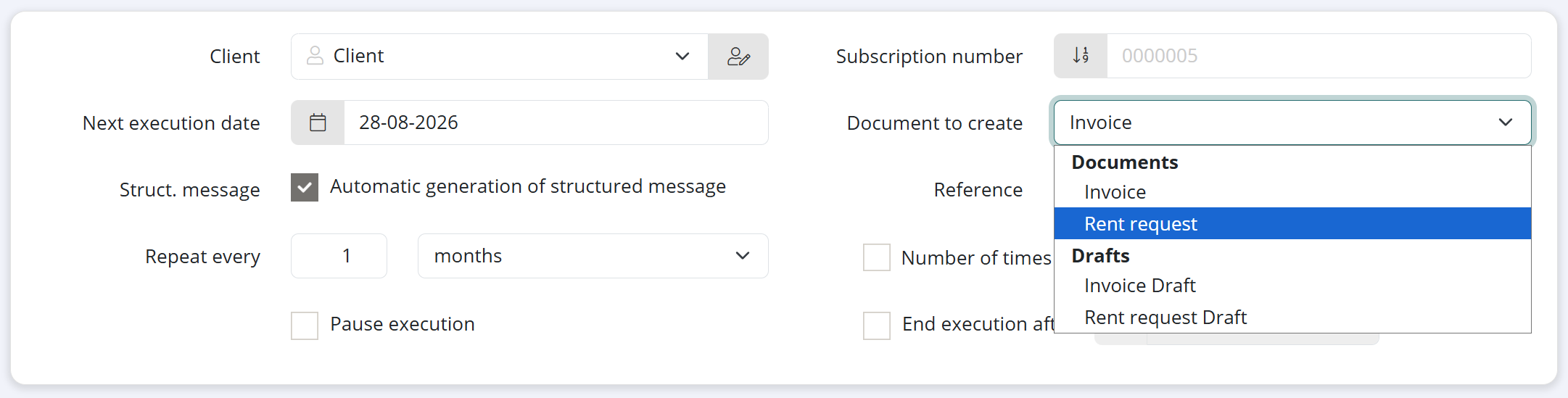Click the Repeat every number field
This screenshot has height=398, width=1568.
[339, 256]
